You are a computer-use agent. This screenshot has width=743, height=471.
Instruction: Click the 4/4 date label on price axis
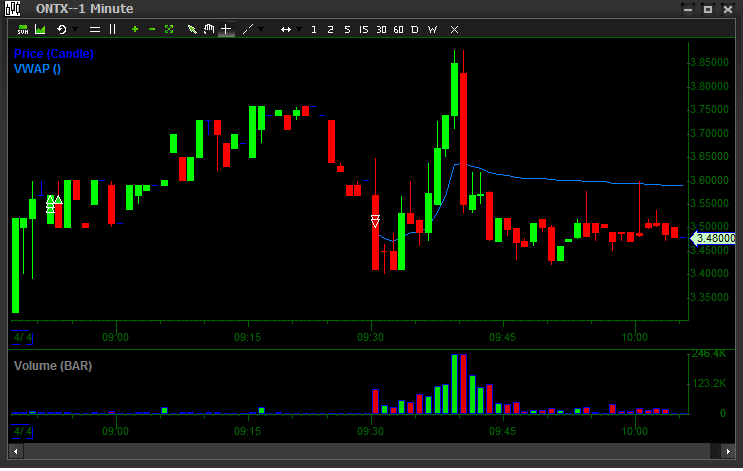click(x=22, y=337)
